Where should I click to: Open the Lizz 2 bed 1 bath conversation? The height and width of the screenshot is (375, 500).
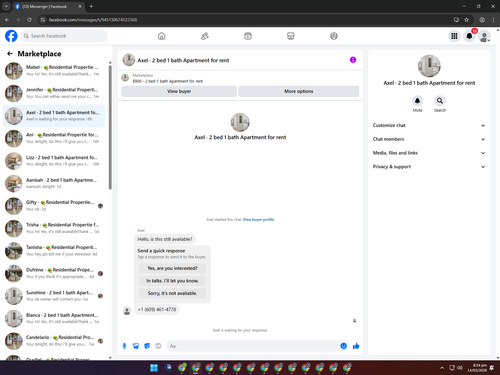tap(54, 161)
